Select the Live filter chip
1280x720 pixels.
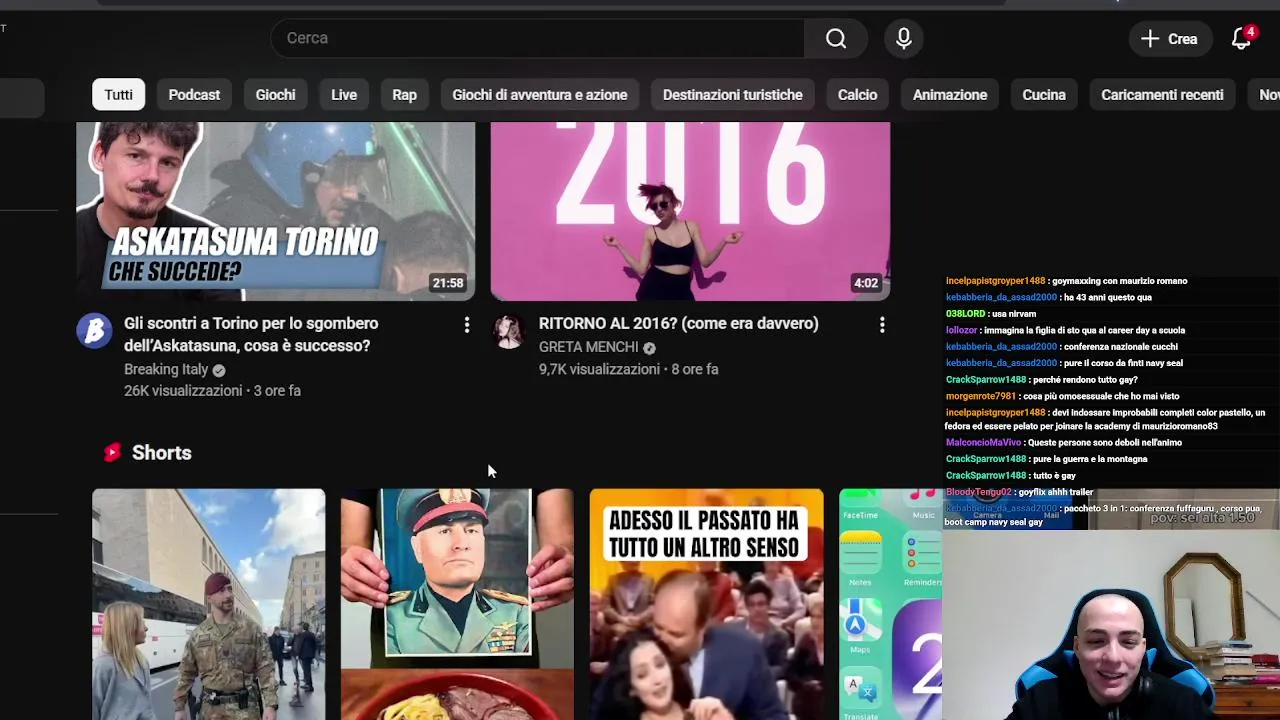tap(344, 95)
